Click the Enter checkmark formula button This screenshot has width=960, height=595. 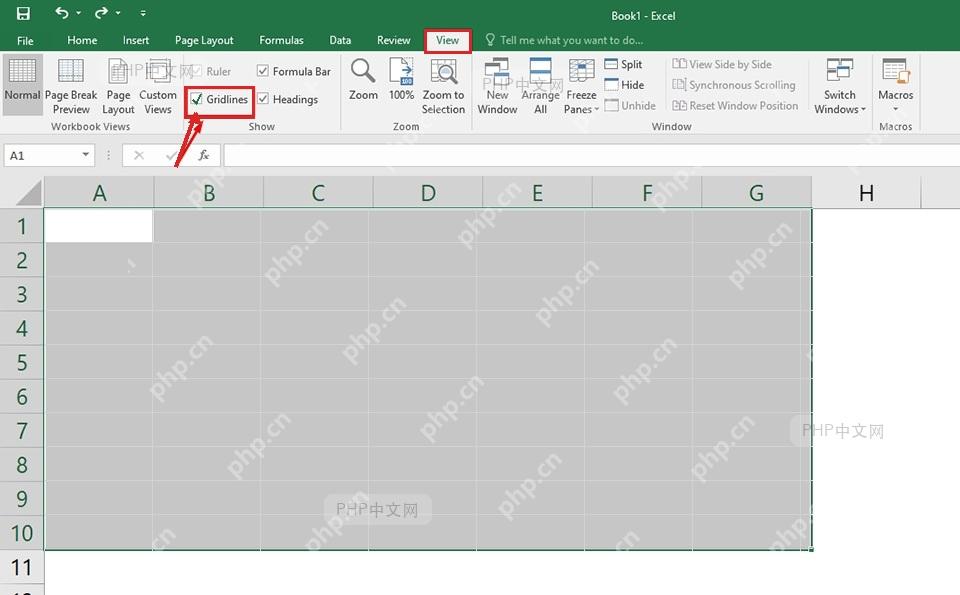click(171, 155)
